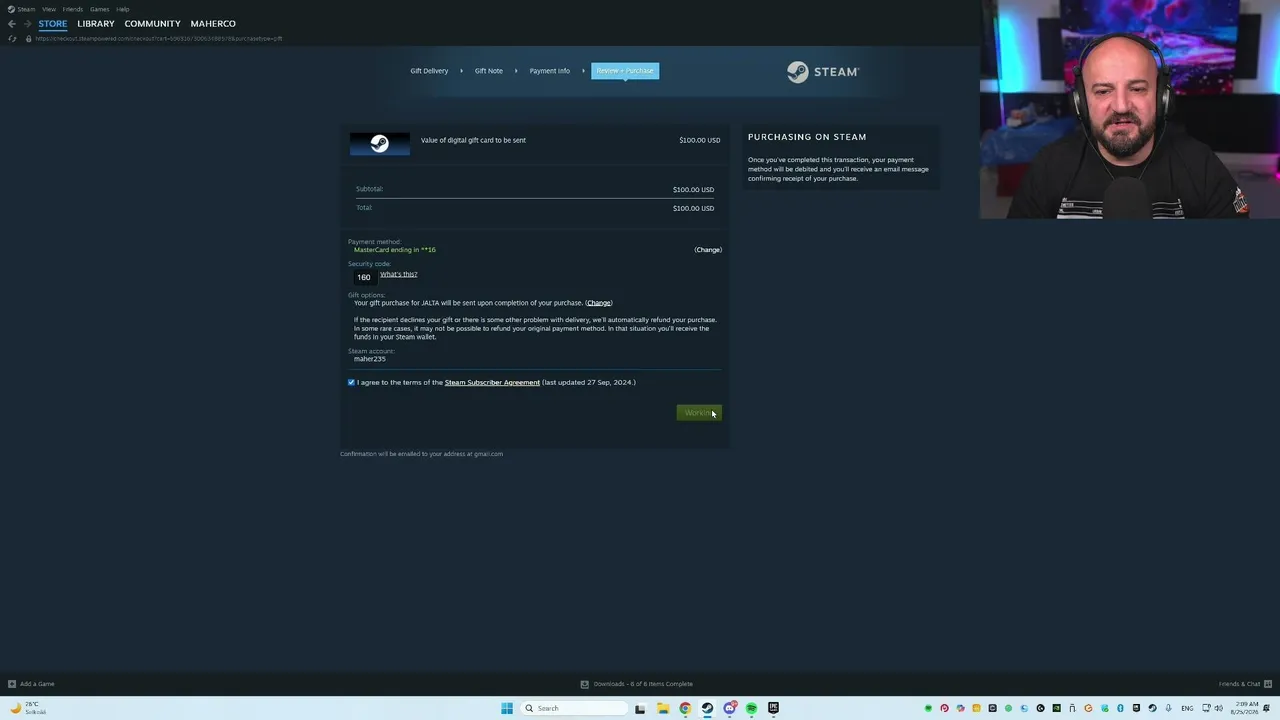This screenshot has height=720, width=1280.
Task: Switch to the LIBRARY tab
Action: tap(96, 24)
